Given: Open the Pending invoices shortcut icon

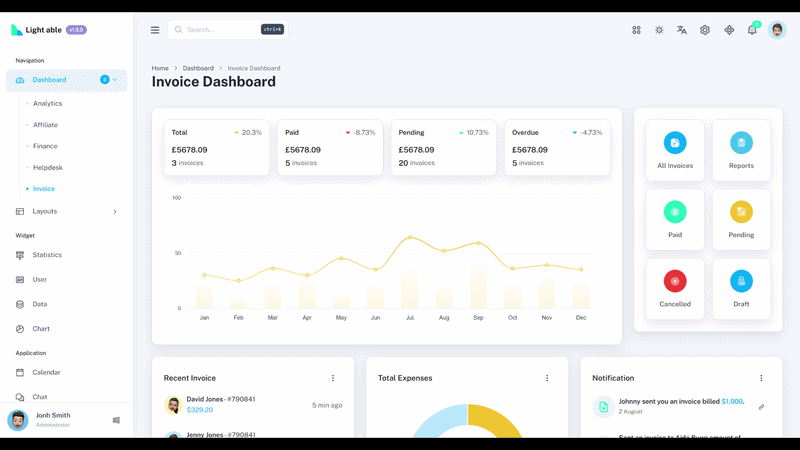Looking at the screenshot, I should (x=741, y=212).
